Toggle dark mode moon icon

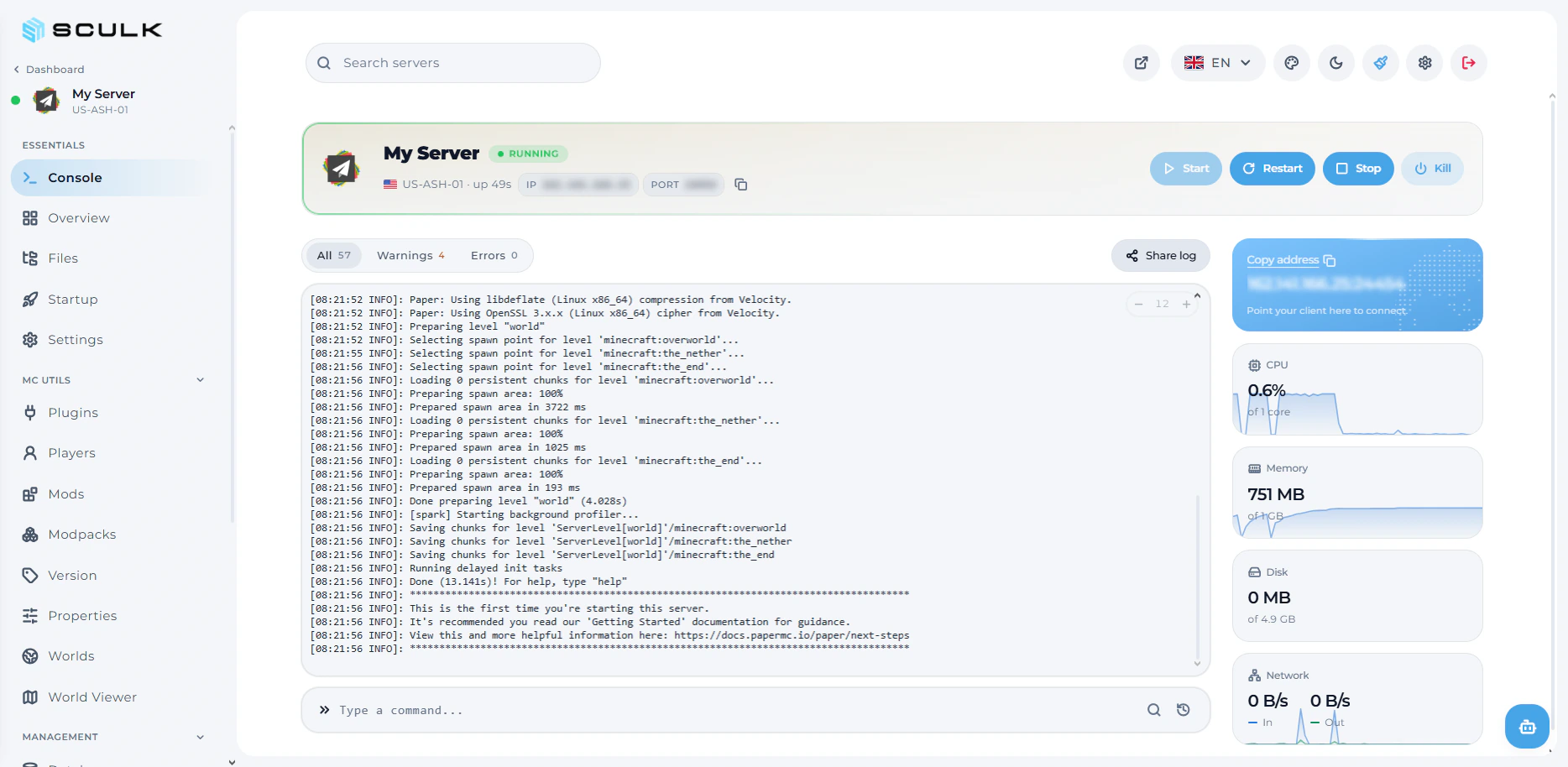click(x=1336, y=63)
